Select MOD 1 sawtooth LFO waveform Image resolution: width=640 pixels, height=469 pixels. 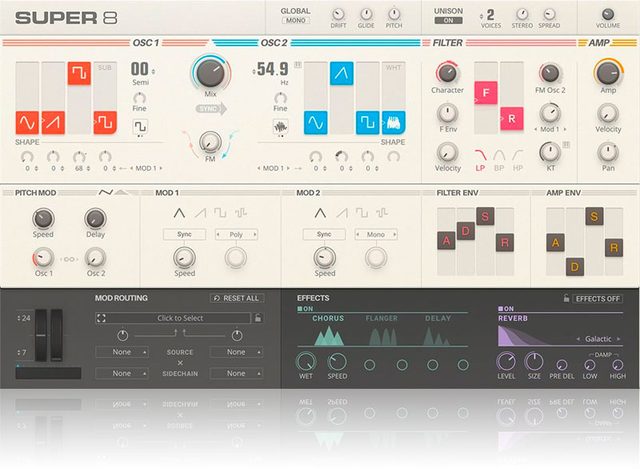pyautogui.click(x=200, y=213)
